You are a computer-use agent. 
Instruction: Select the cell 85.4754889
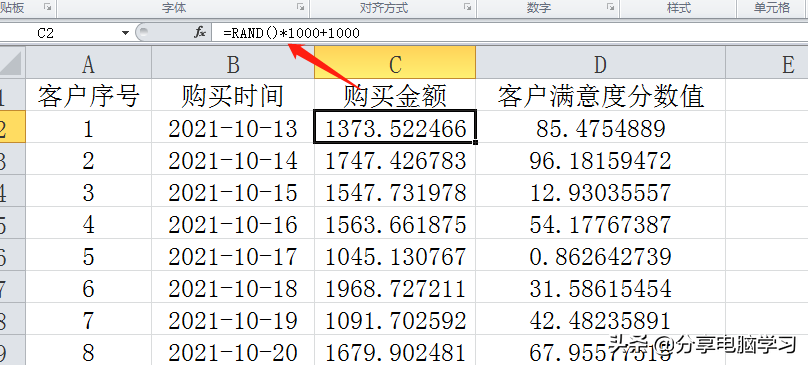(x=600, y=128)
